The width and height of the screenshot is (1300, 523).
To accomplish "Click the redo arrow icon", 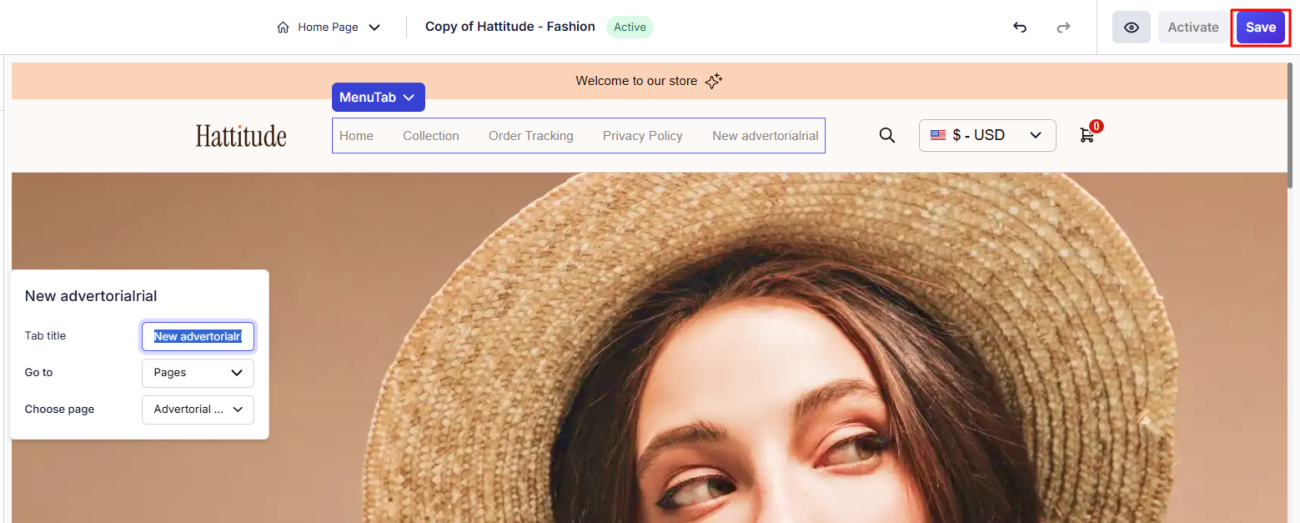I will click(x=1063, y=27).
